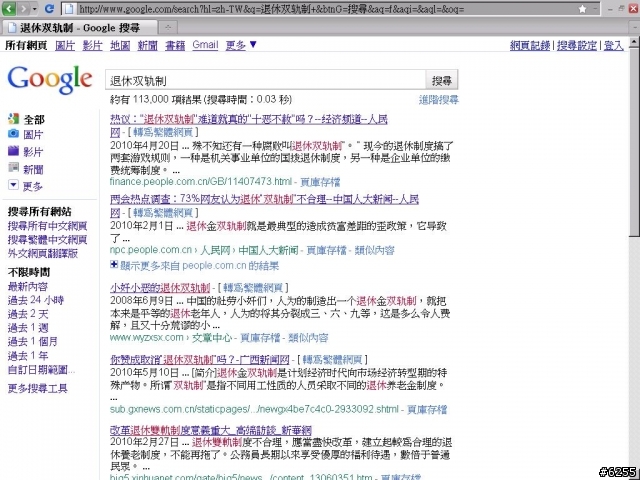
Task: Click 頁庫存檔 for the www.wyzxsx.com result
Action: tap(260, 338)
